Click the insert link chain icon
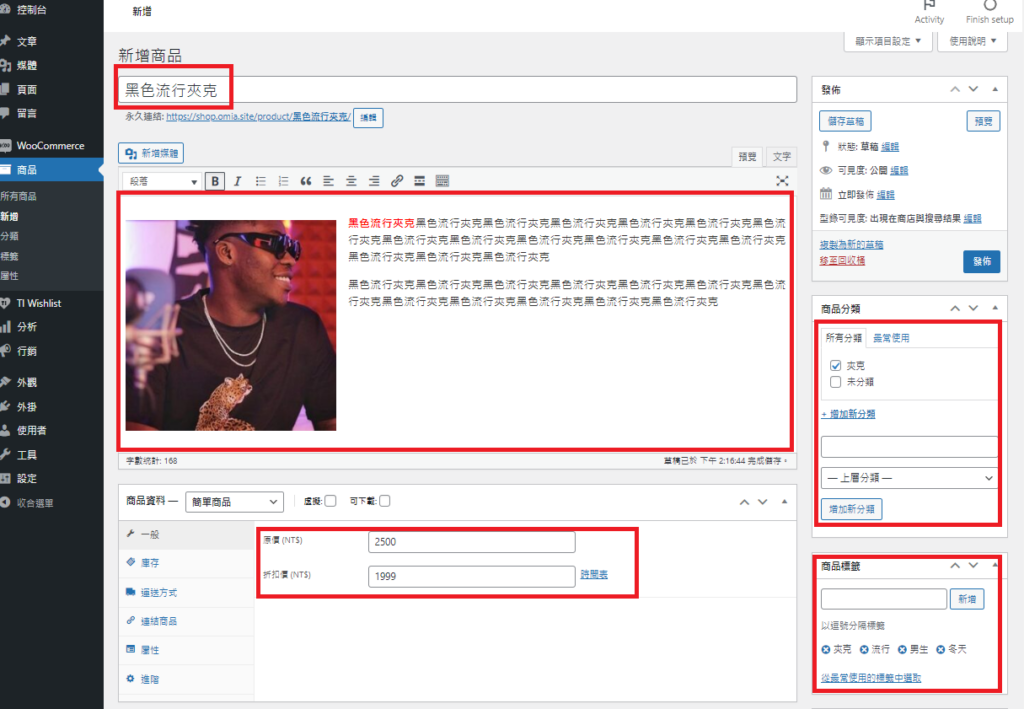The width and height of the screenshot is (1024, 709). 397,181
